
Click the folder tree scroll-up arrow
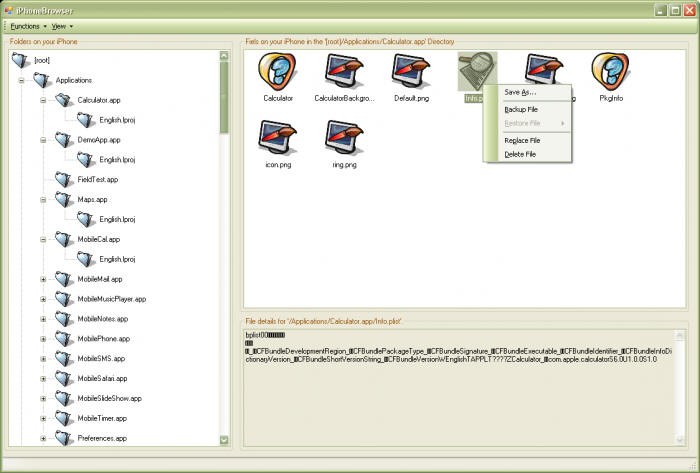tap(224, 56)
